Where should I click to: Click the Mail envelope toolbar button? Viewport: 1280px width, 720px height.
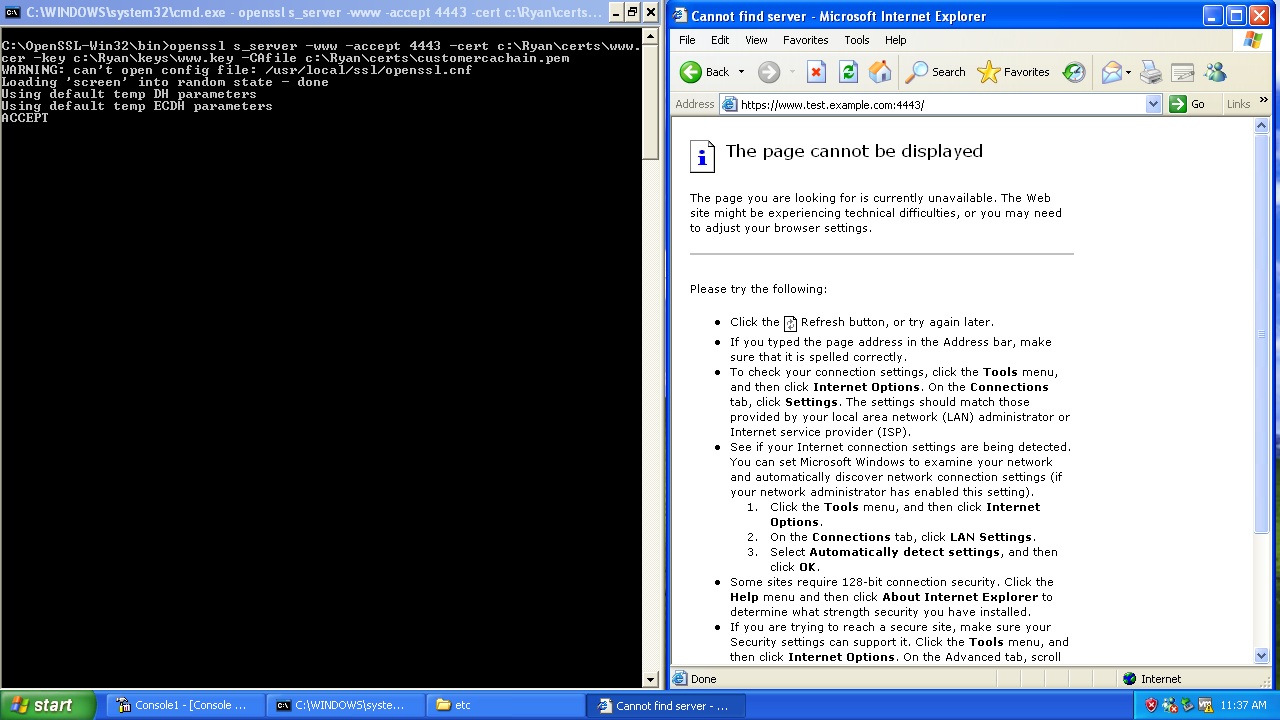click(x=1111, y=72)
